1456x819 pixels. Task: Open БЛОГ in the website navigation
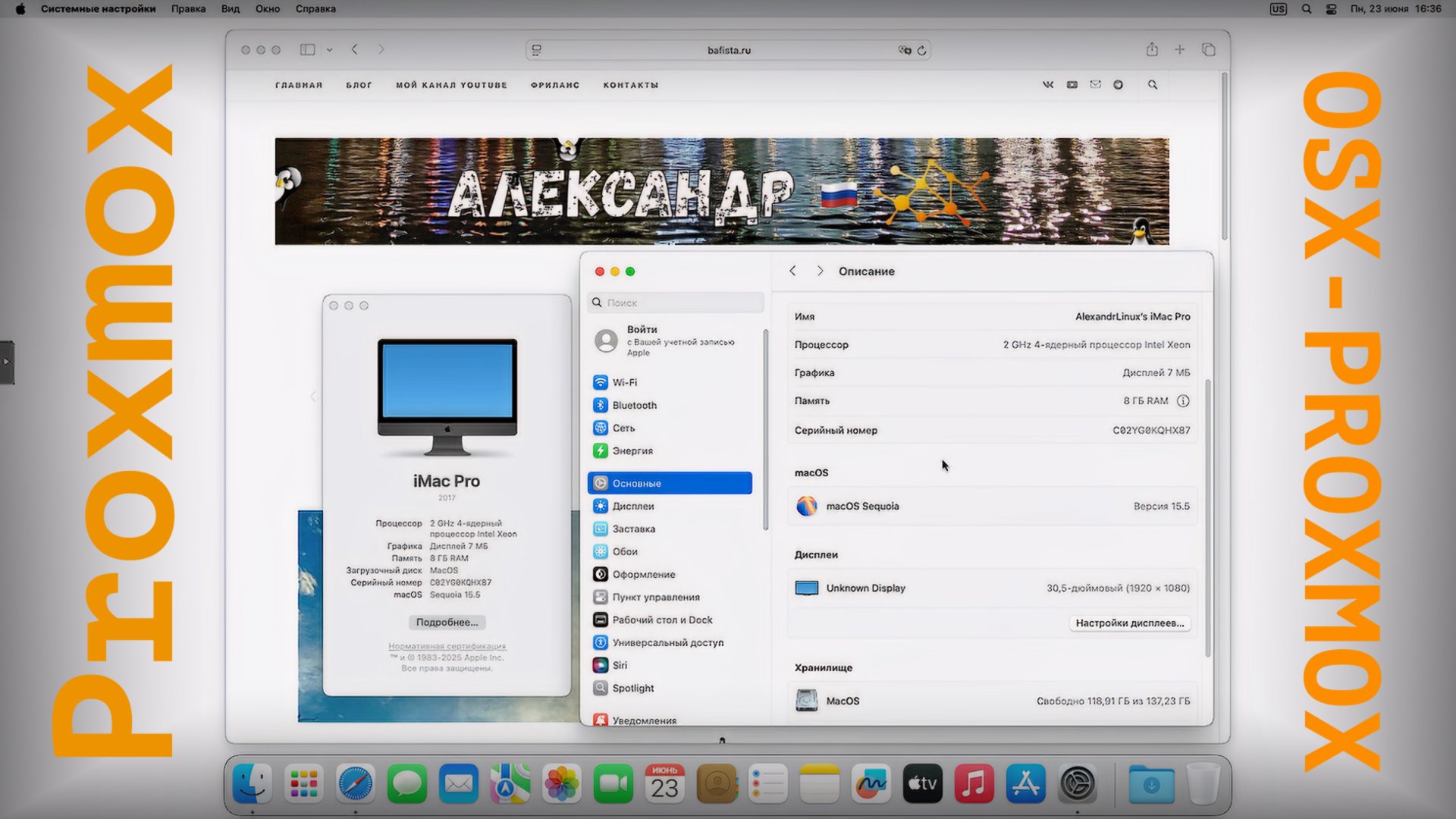(x=359, y=85)
